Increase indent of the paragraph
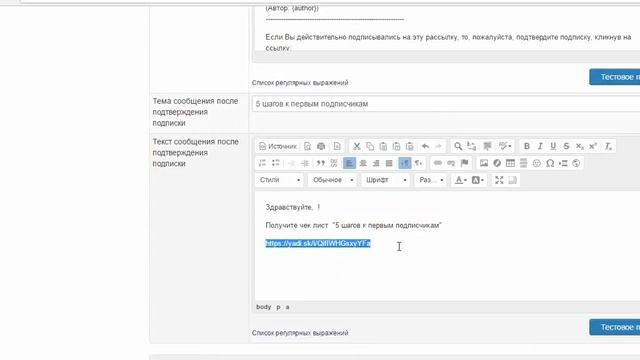Viewport: 640px width, 360px height. 305,163
